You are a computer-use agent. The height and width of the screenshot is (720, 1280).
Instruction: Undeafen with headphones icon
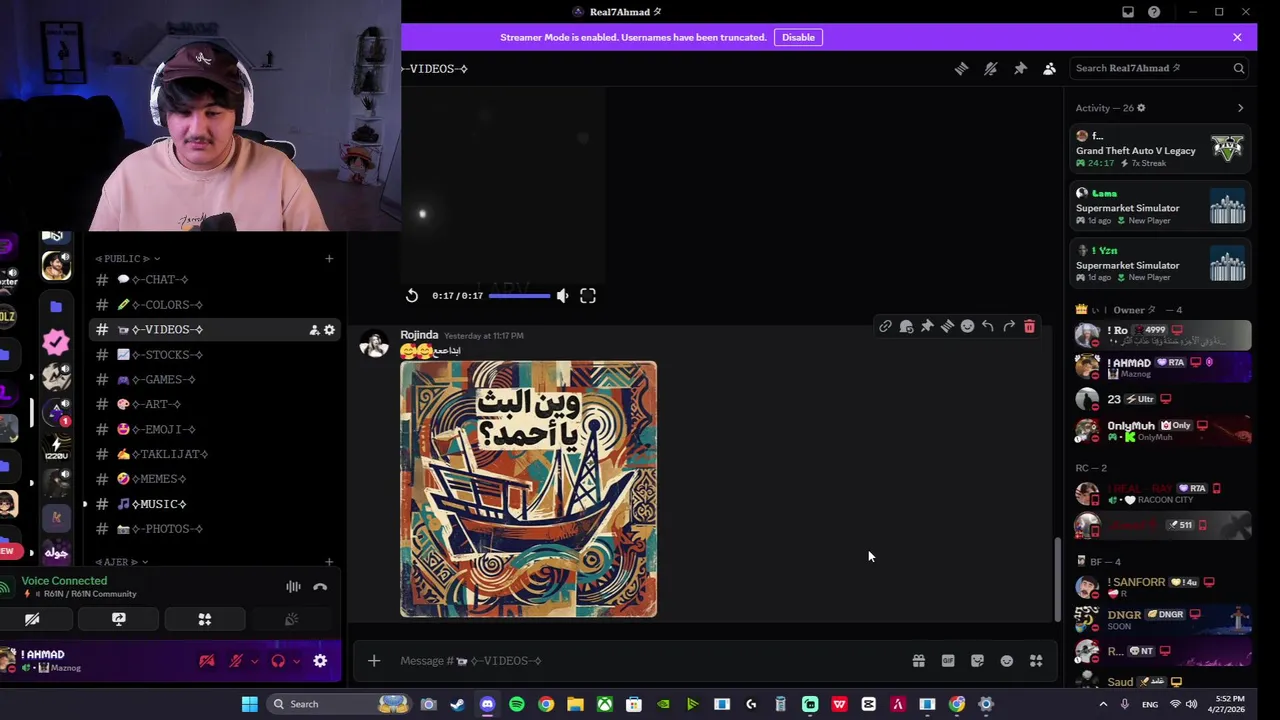coord(278,661)
